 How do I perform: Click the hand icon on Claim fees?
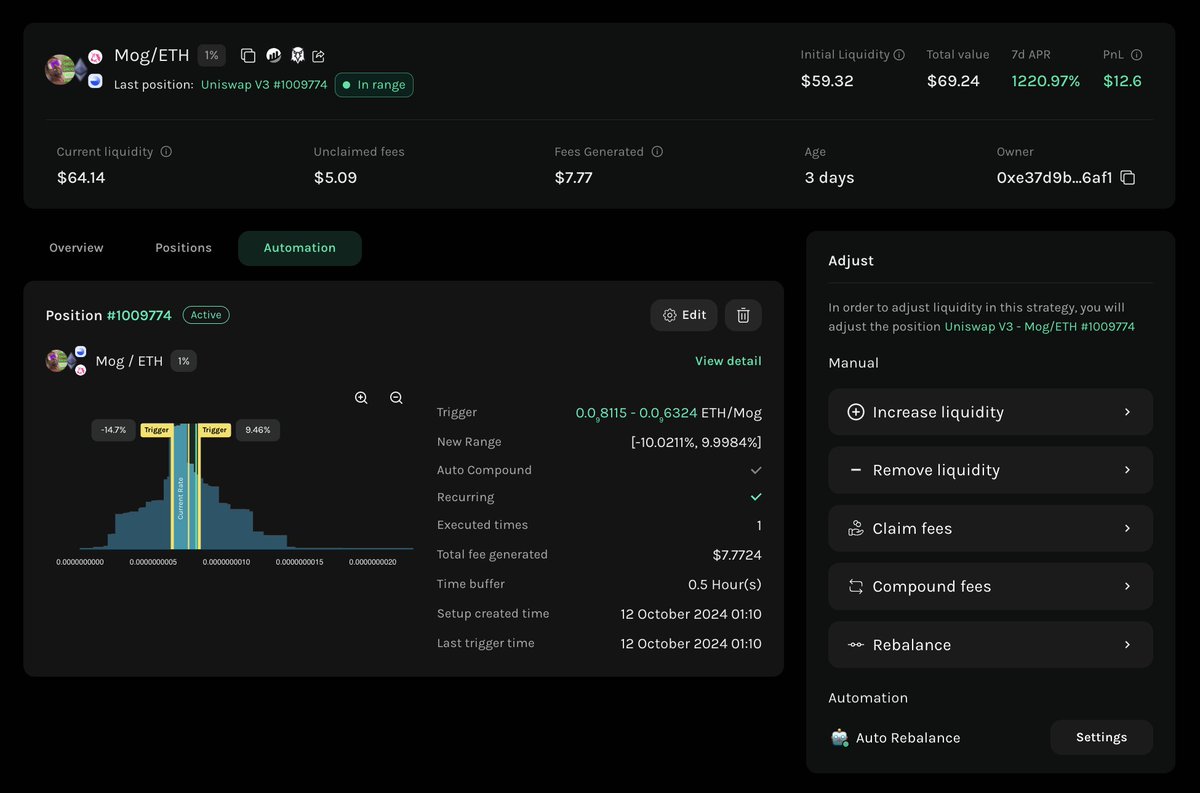pyautogui.click(x=855, y=528)
